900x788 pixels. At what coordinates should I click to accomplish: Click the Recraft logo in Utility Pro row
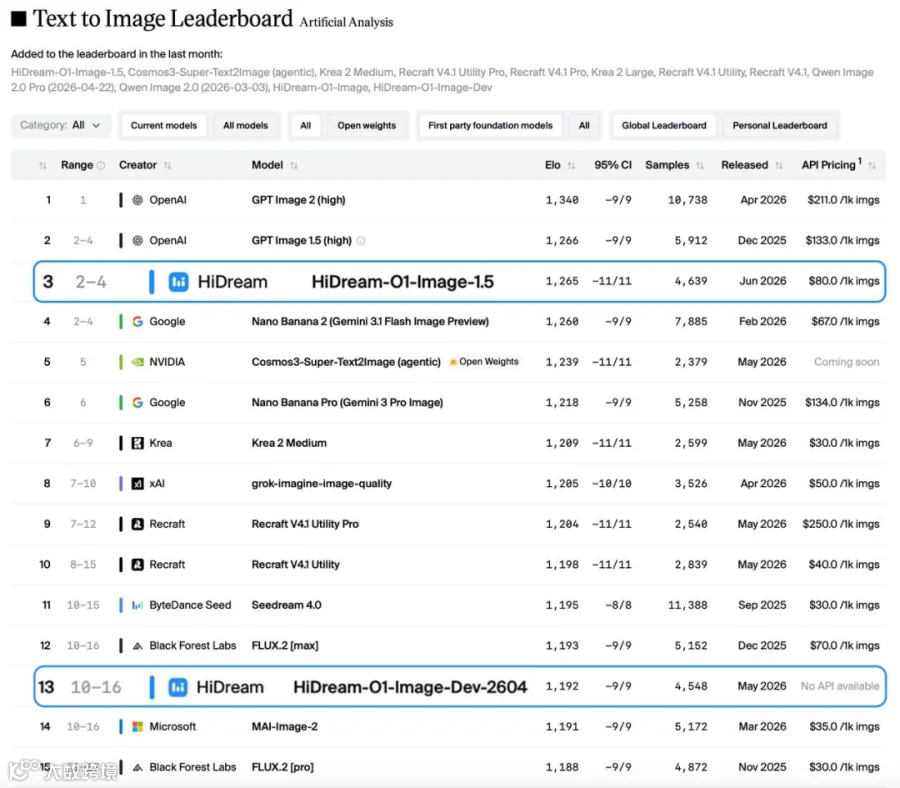[138, 524]
